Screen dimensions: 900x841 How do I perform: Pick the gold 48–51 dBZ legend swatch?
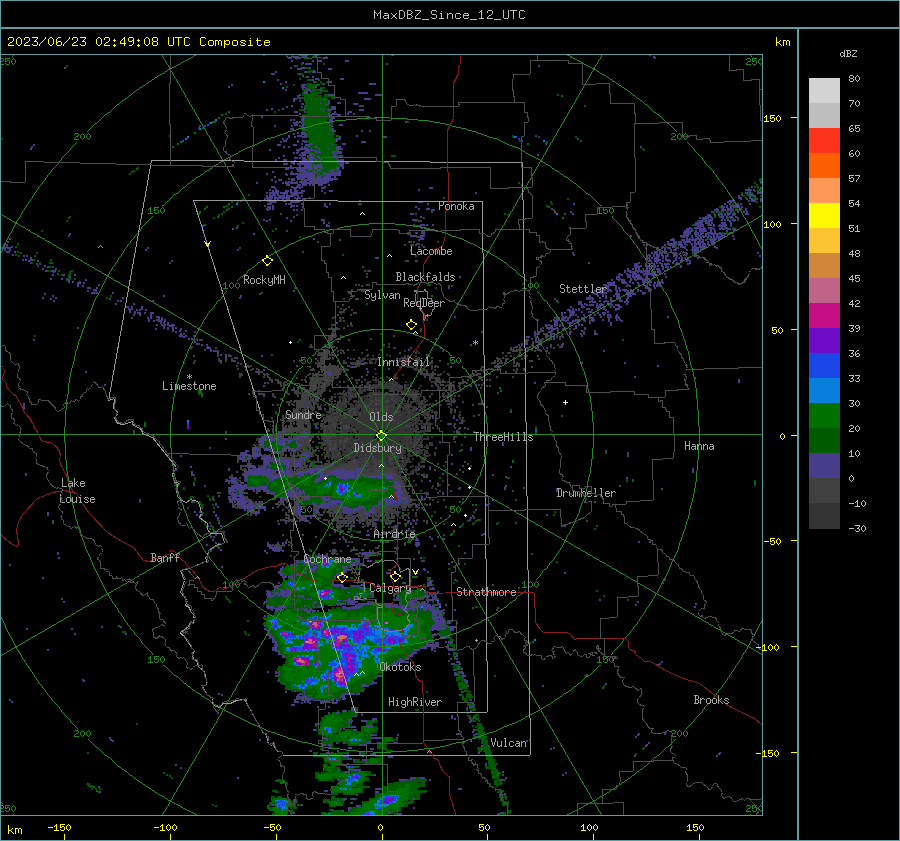824,241
